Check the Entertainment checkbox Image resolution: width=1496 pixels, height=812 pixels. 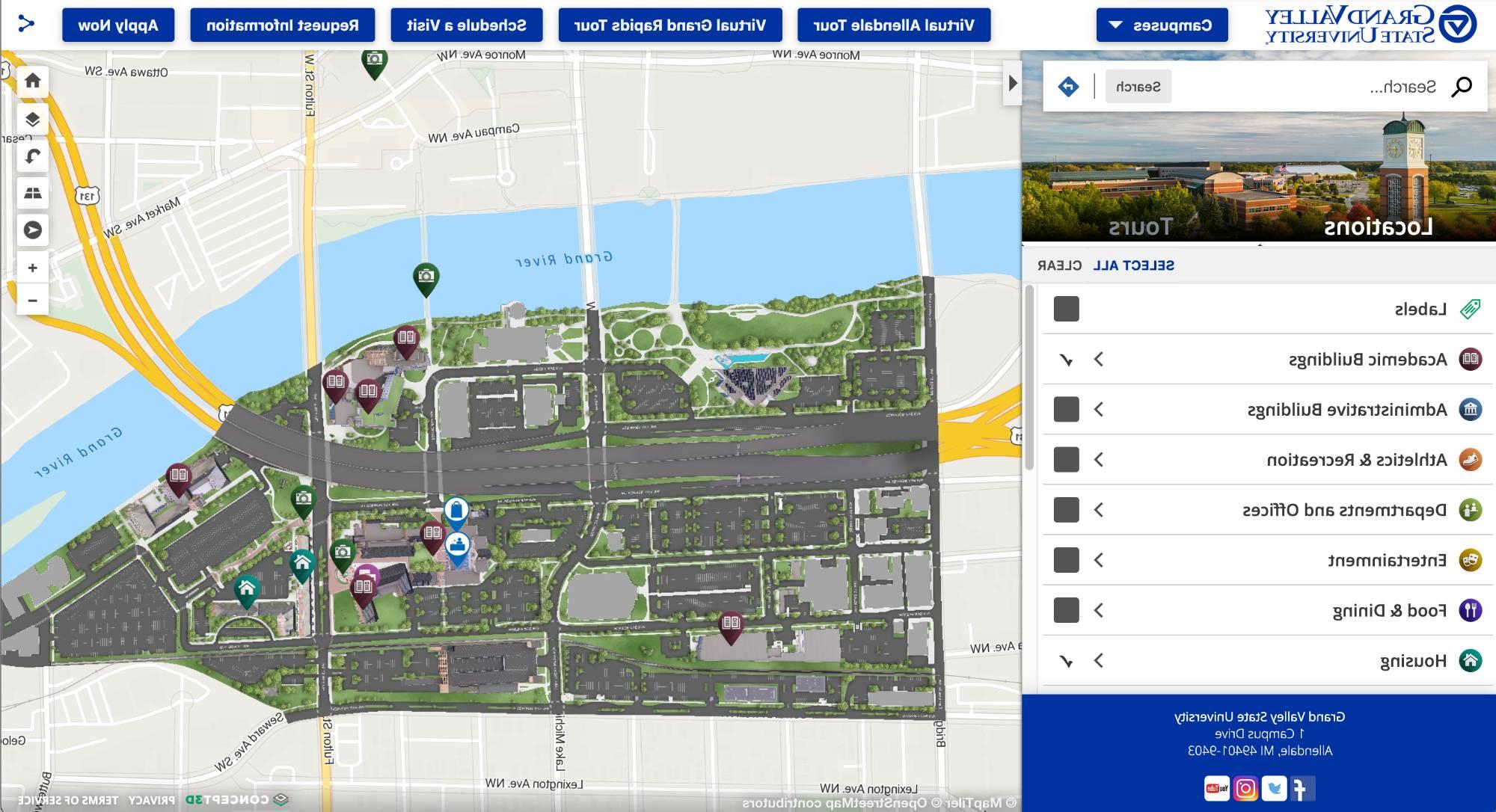[x=1066, y=560]
